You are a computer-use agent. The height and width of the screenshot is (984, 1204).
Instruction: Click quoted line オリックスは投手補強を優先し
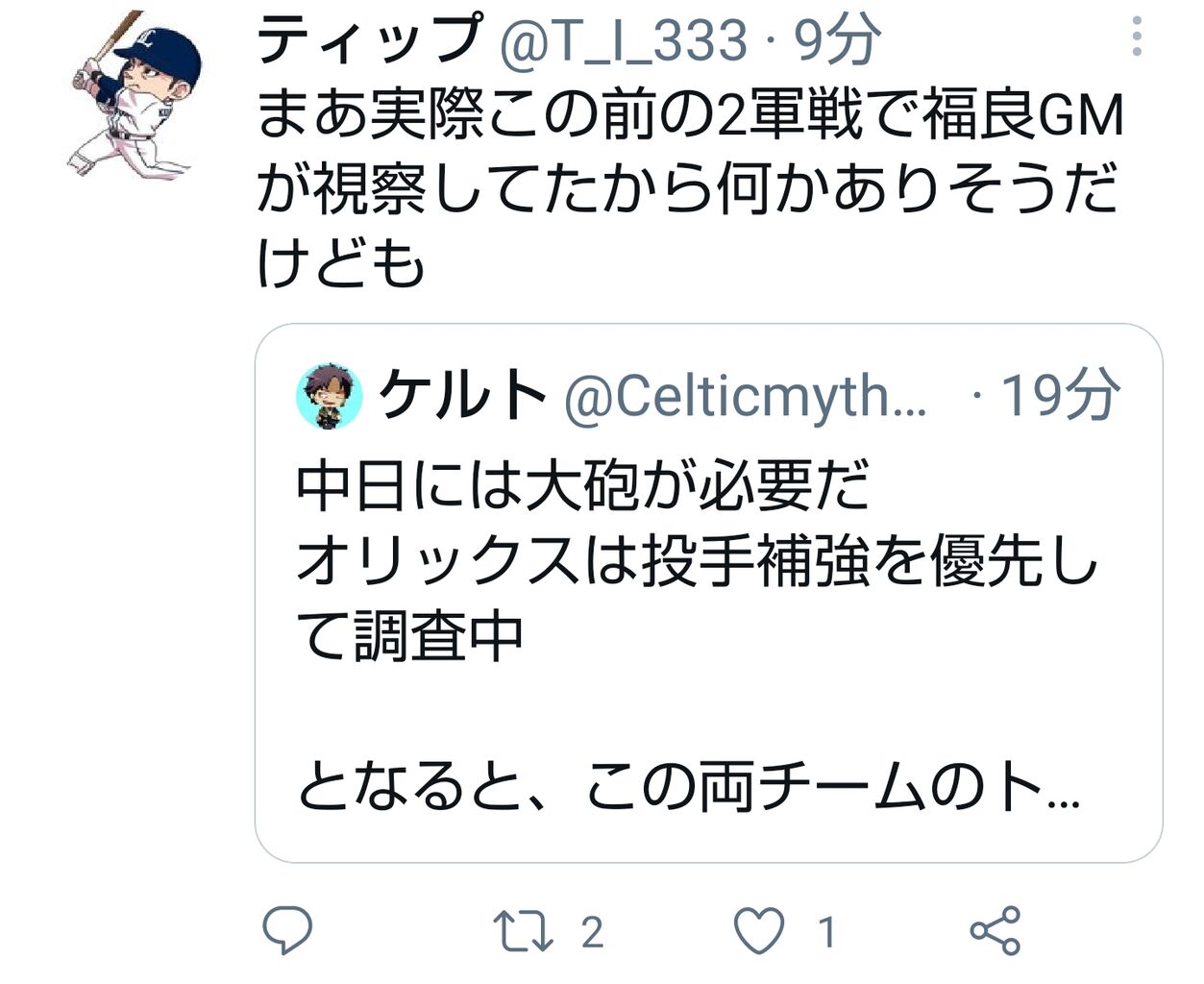click(697, 560)
